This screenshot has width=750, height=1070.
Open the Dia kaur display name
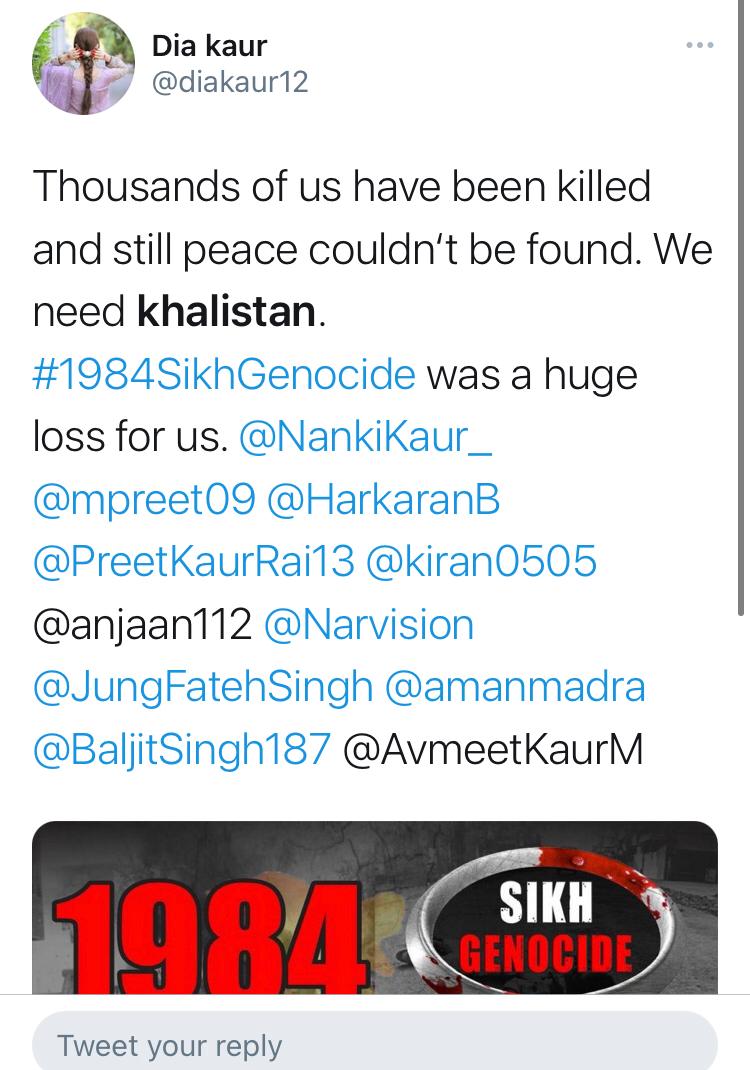pos(209,46)
